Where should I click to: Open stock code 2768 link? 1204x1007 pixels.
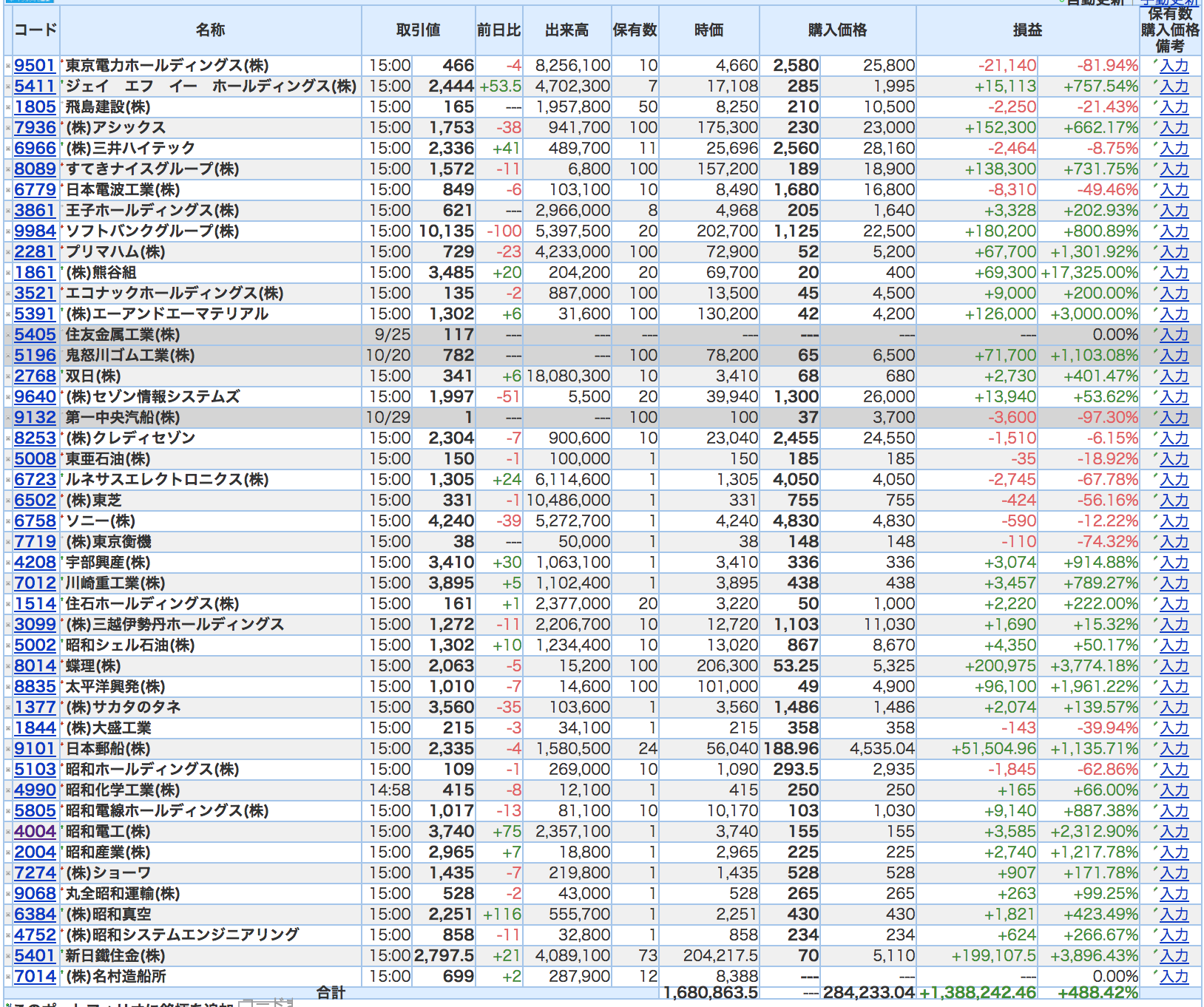pos(35,376)
